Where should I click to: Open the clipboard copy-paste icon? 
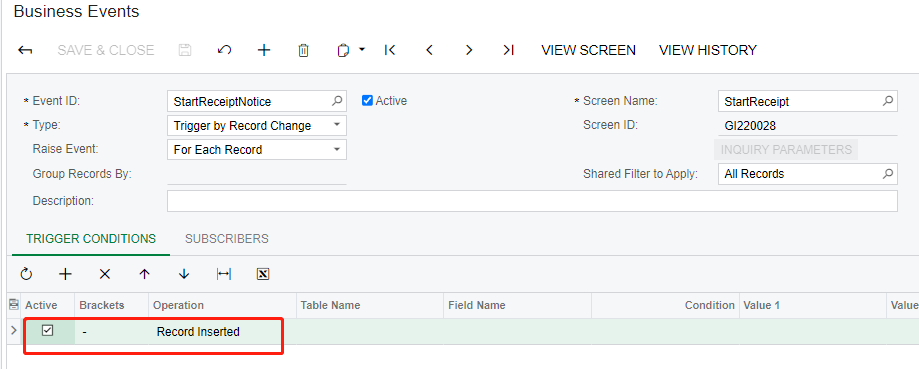point(343,50)
